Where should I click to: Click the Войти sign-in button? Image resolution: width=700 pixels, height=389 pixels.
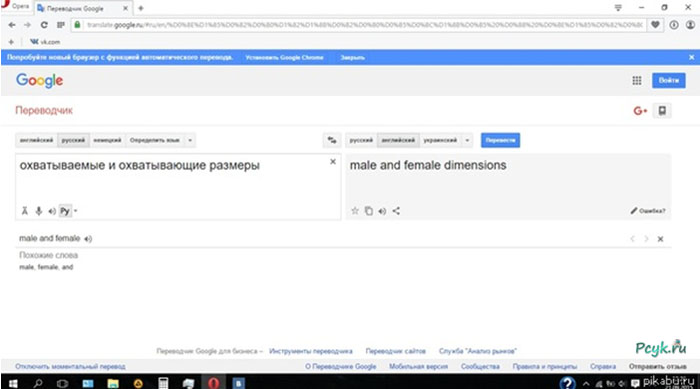click(668, 80)
